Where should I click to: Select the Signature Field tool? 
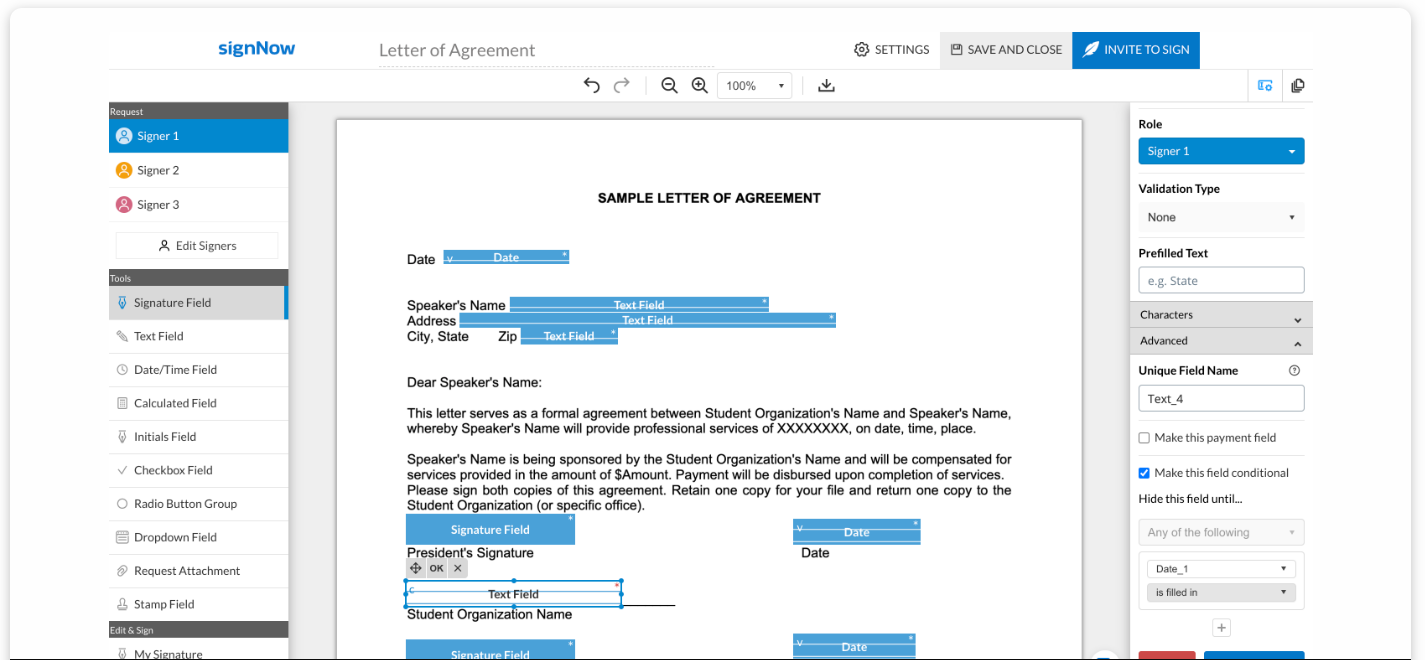pos(198,303)
